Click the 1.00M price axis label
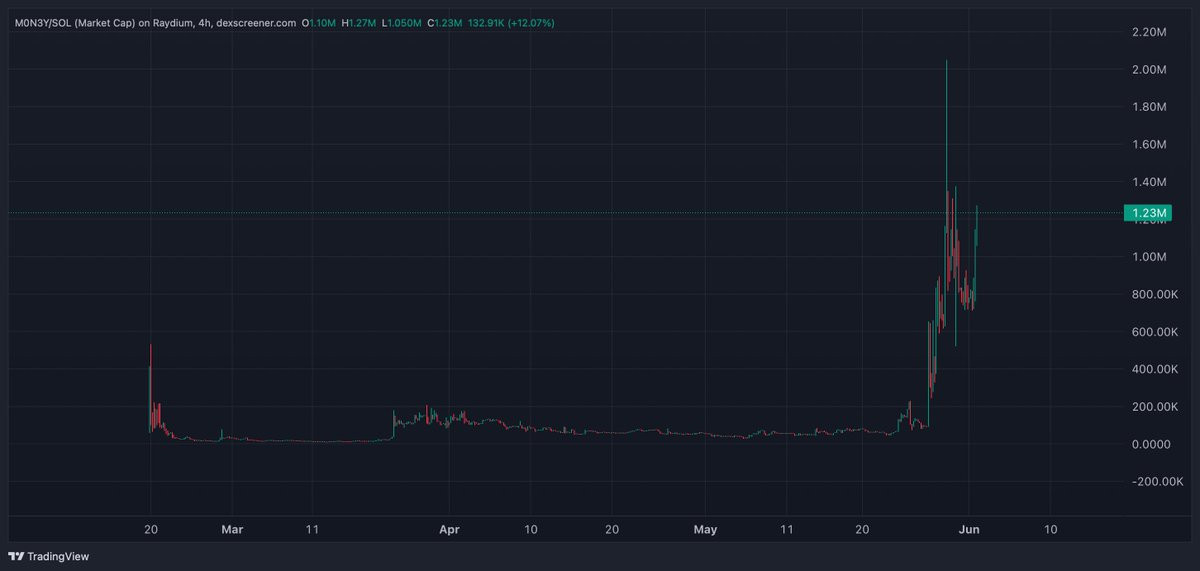Image resolution: width=1200 pixels, height=571 pixels. pos(1147,257)
